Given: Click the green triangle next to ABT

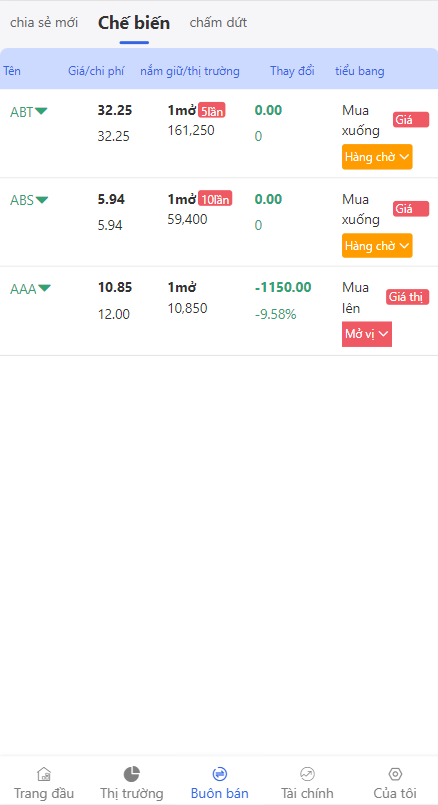Looking at the screenshot, I should (41, 111).
